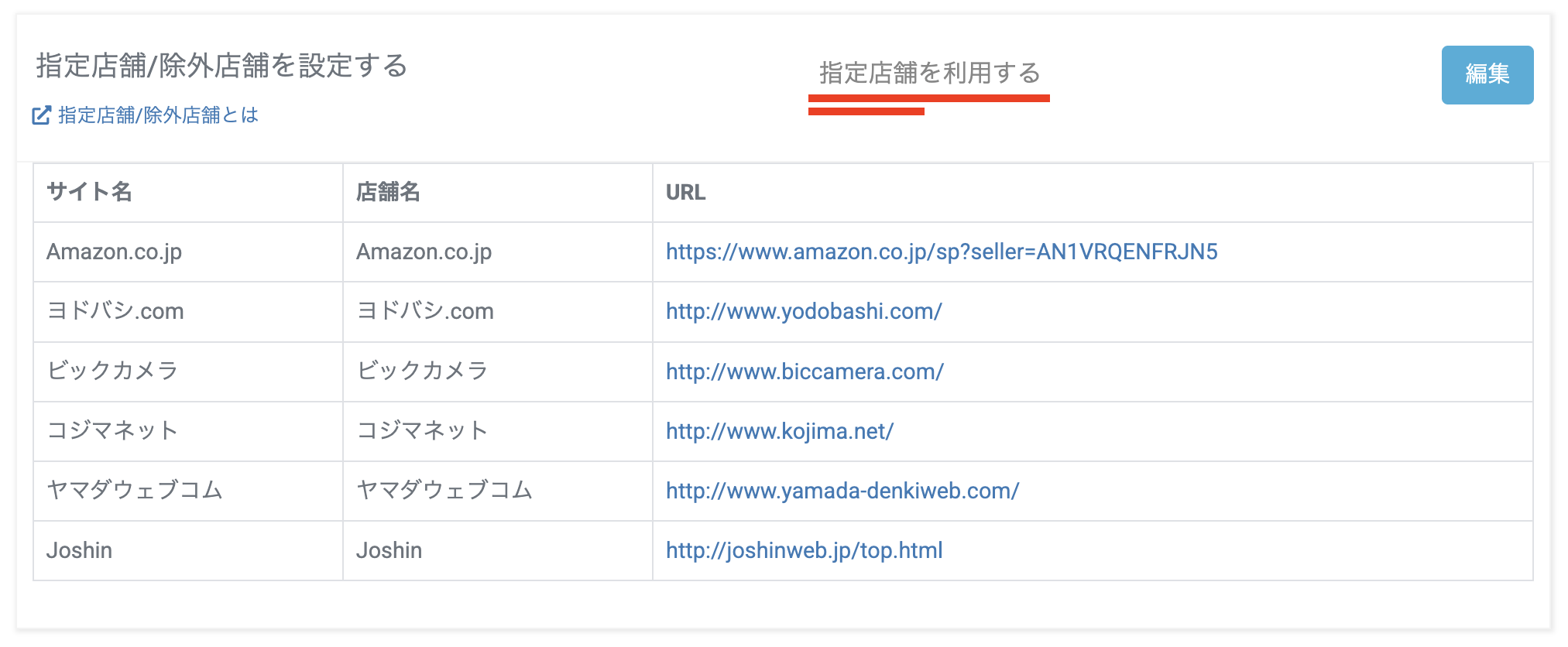Screen dimensions: 1568x647
Task: Open the 指定店舗/除外店舗とは help link
Action: pos(158,115)
